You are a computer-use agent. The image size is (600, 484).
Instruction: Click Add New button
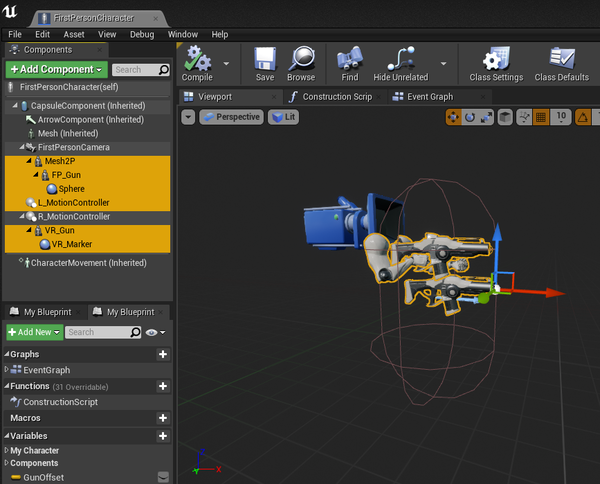[x=34, y=332]
